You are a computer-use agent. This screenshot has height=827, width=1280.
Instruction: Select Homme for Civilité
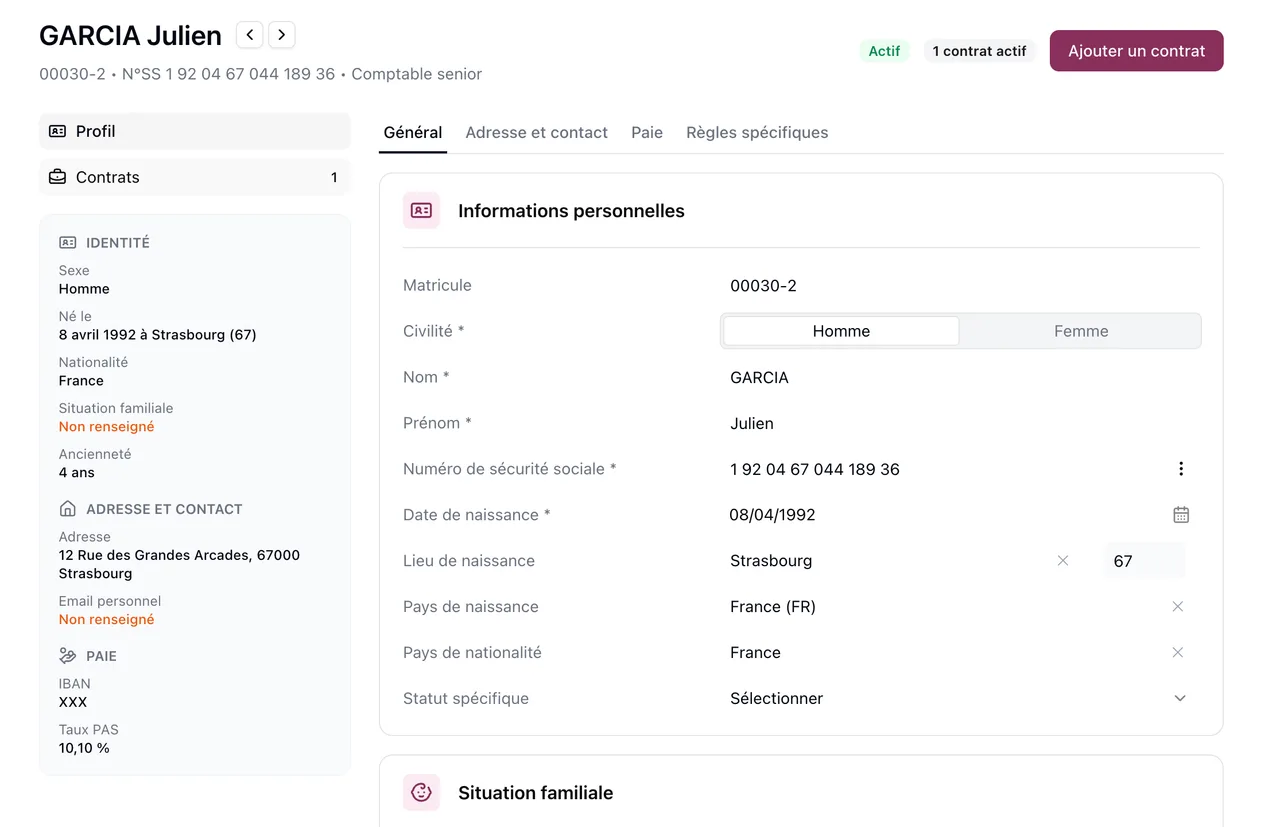[841, 331]
